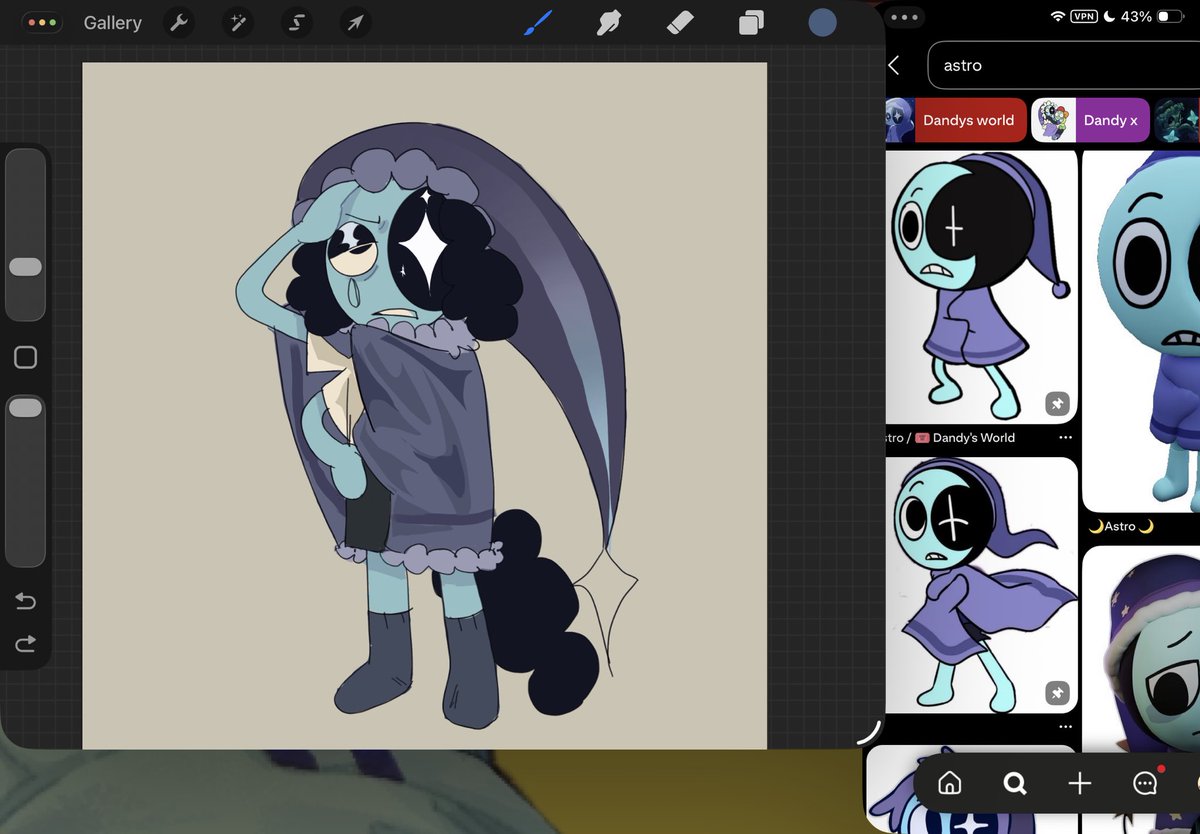Tap the Do Not Disturb moon icon

[x=1109, y=17]
